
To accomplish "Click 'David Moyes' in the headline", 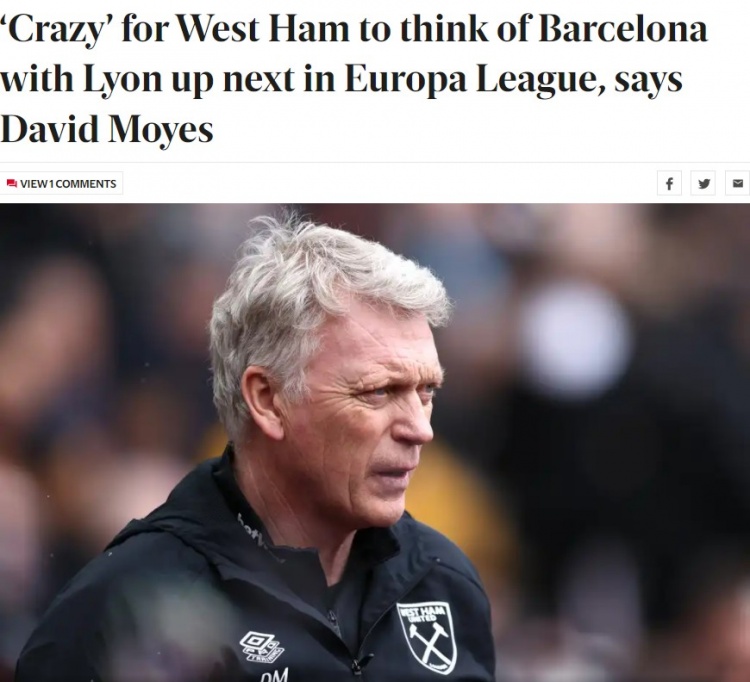I will [x=107, y=129].
